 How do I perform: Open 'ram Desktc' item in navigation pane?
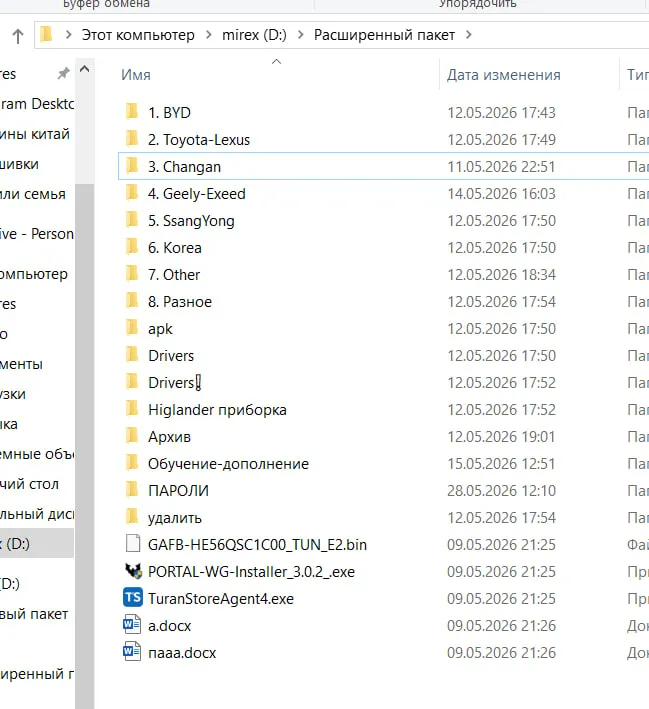pos(37,104)
